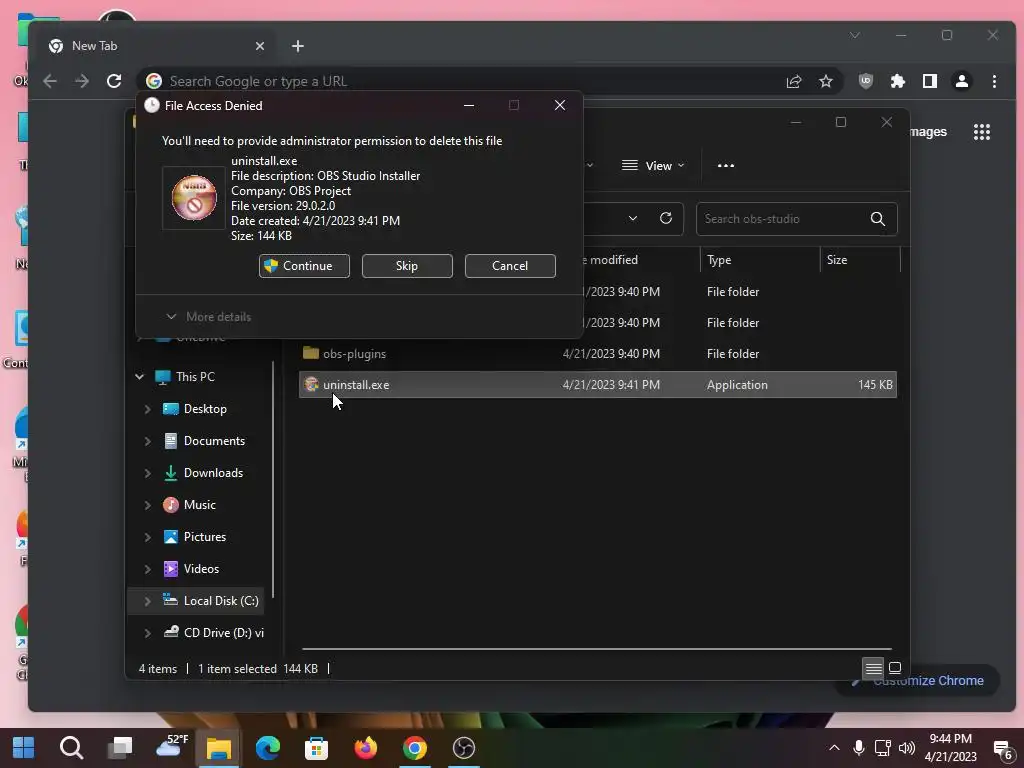1024x768 pixels.
Task: Select the uninstall.exe file row
Action: 598,385
